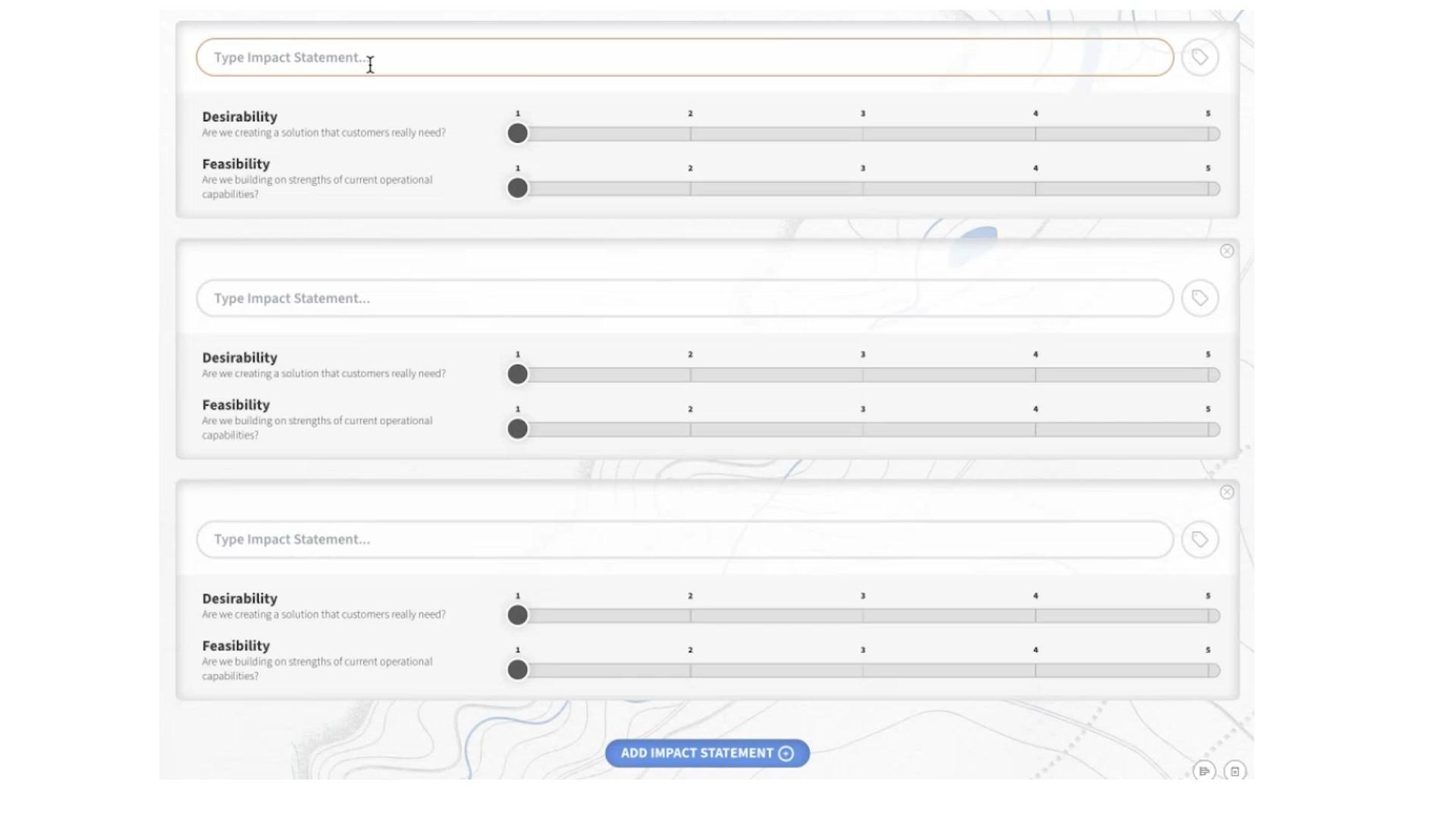Click the tag icon beside third impact statement
The height and width of the screenshot is (819, 1456).
pos(1199,539)
